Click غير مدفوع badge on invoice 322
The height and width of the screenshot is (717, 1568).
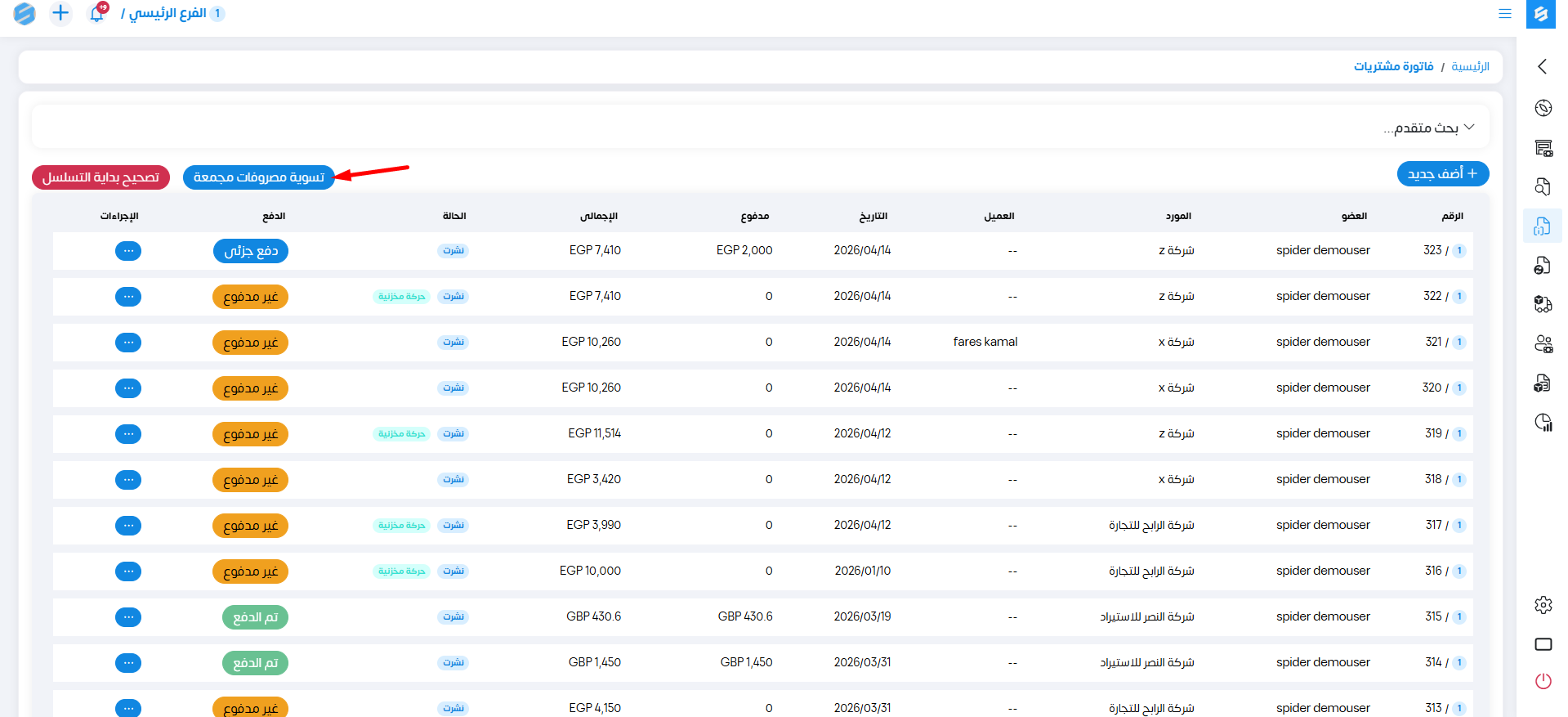(251, 297)
